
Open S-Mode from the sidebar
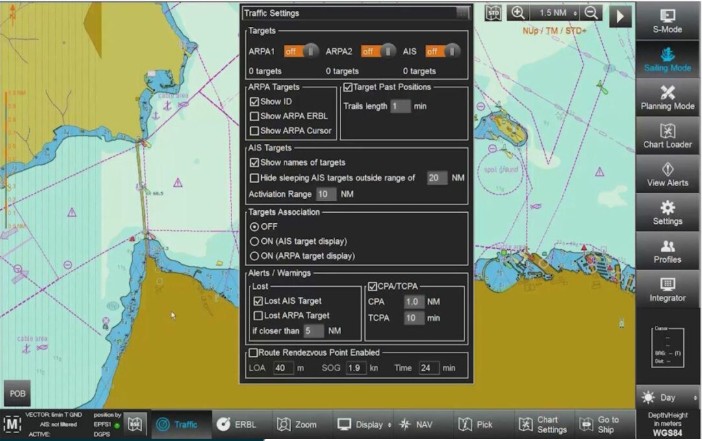pos(667,21)
